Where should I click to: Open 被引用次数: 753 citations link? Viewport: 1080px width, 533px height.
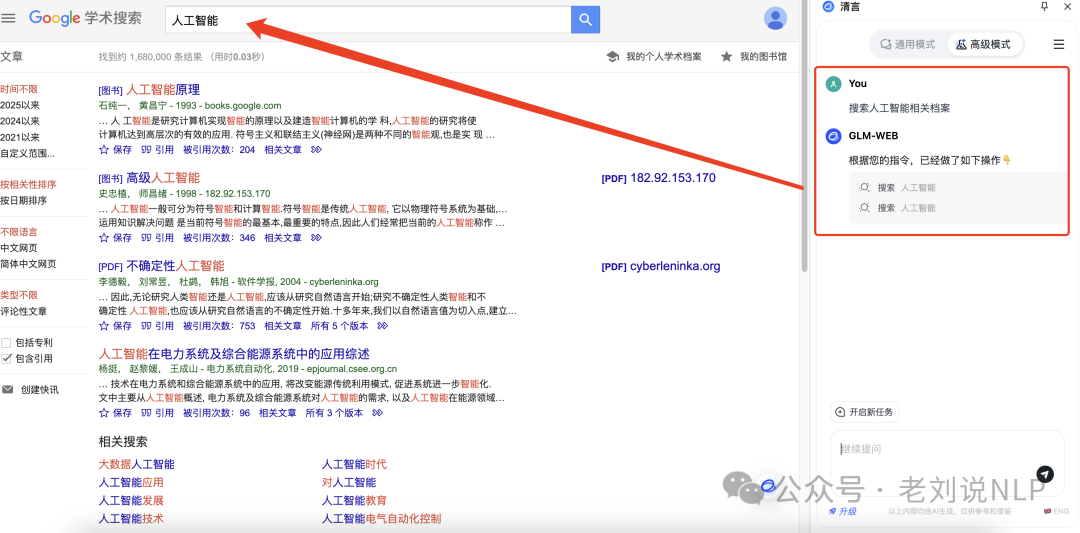pyautogui.click(x=219, y=326)
